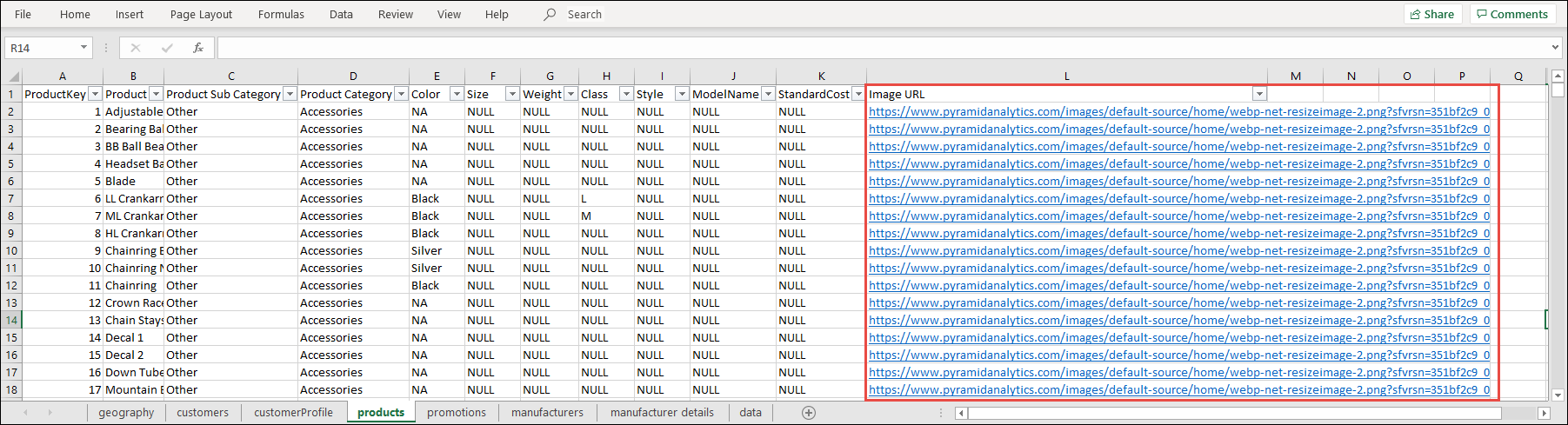Open the Comments button

point(1511,15)
